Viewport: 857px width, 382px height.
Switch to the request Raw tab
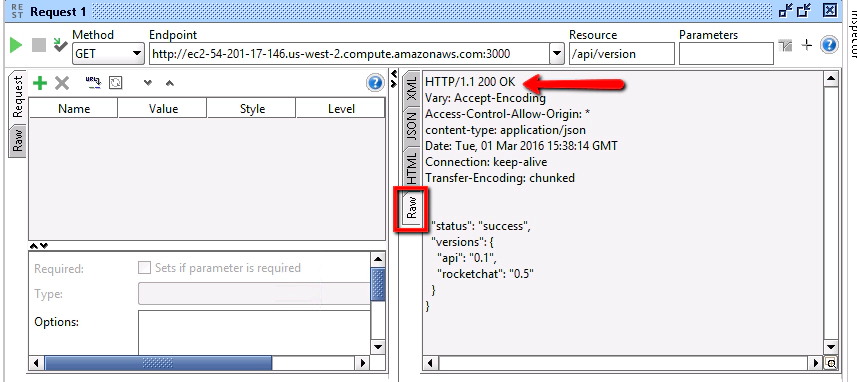pos(17,140)
